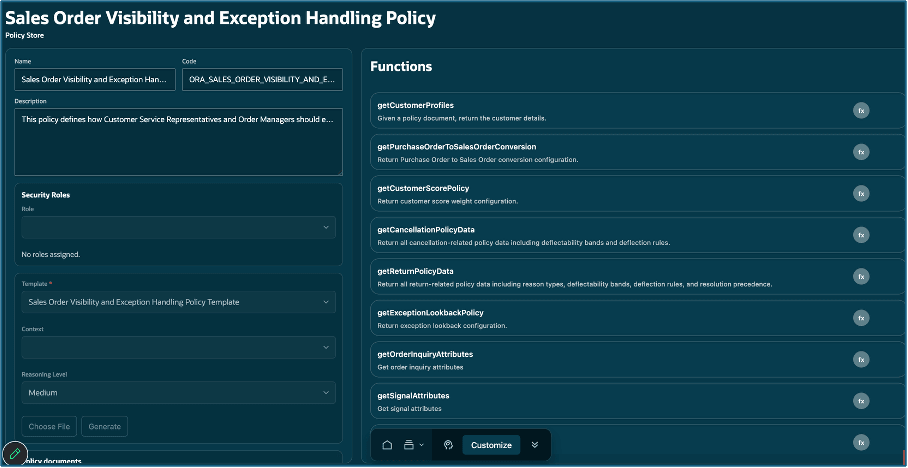Click fx icon for getCustomerScorePolicy

pyautogui.click(x=861, y=193)
